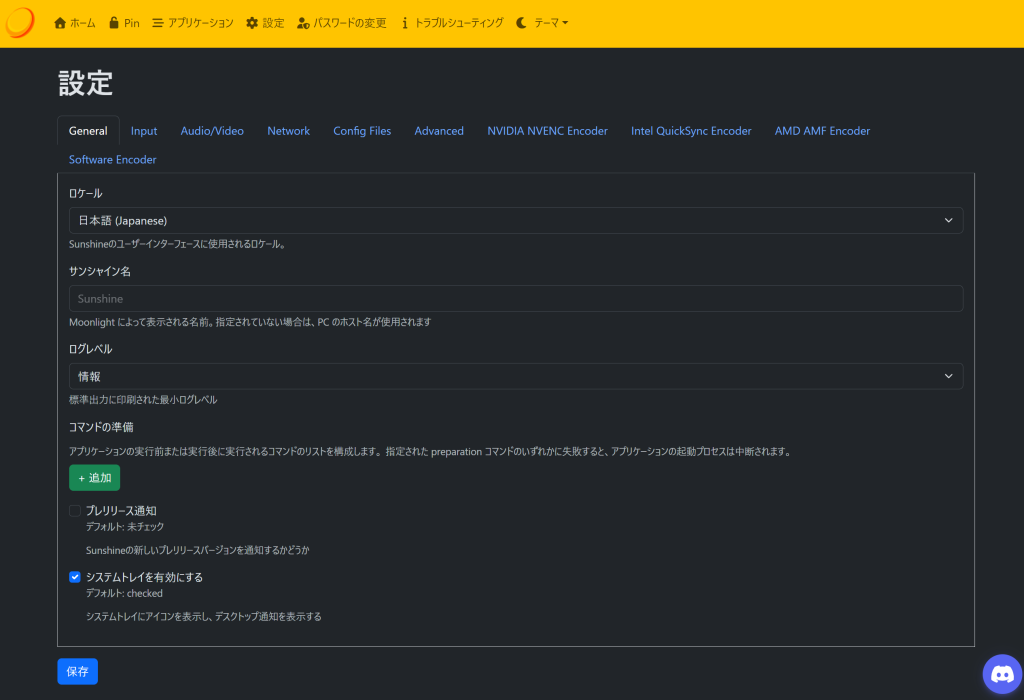Select the Software Encoder tab

[112, 160]
